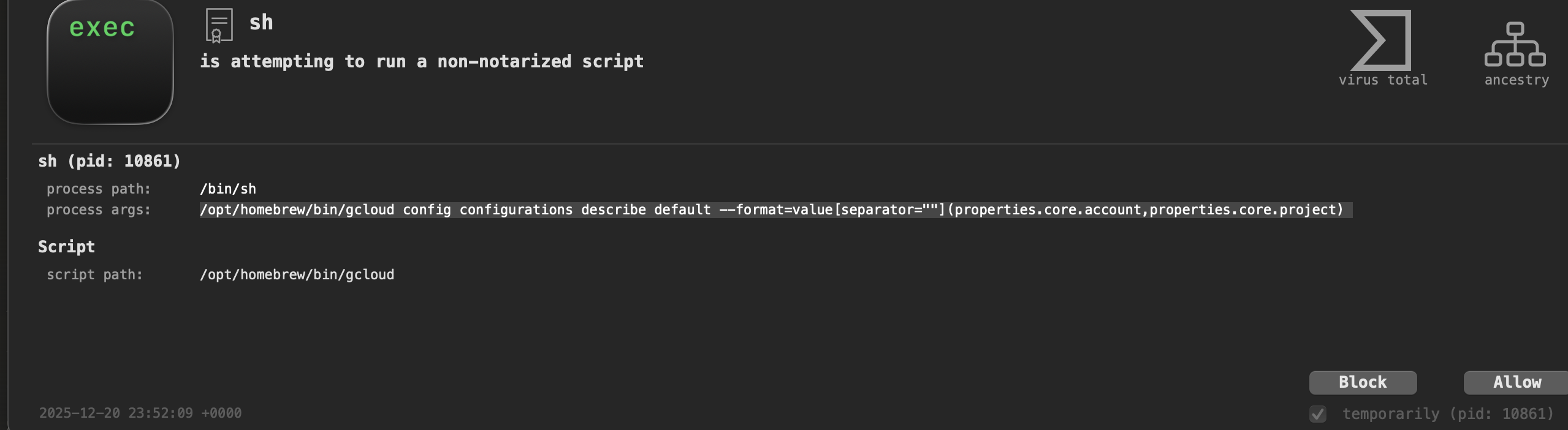1568x430 pixels.
Task: Click the "script path:" field label
Action: click(95, 275)
